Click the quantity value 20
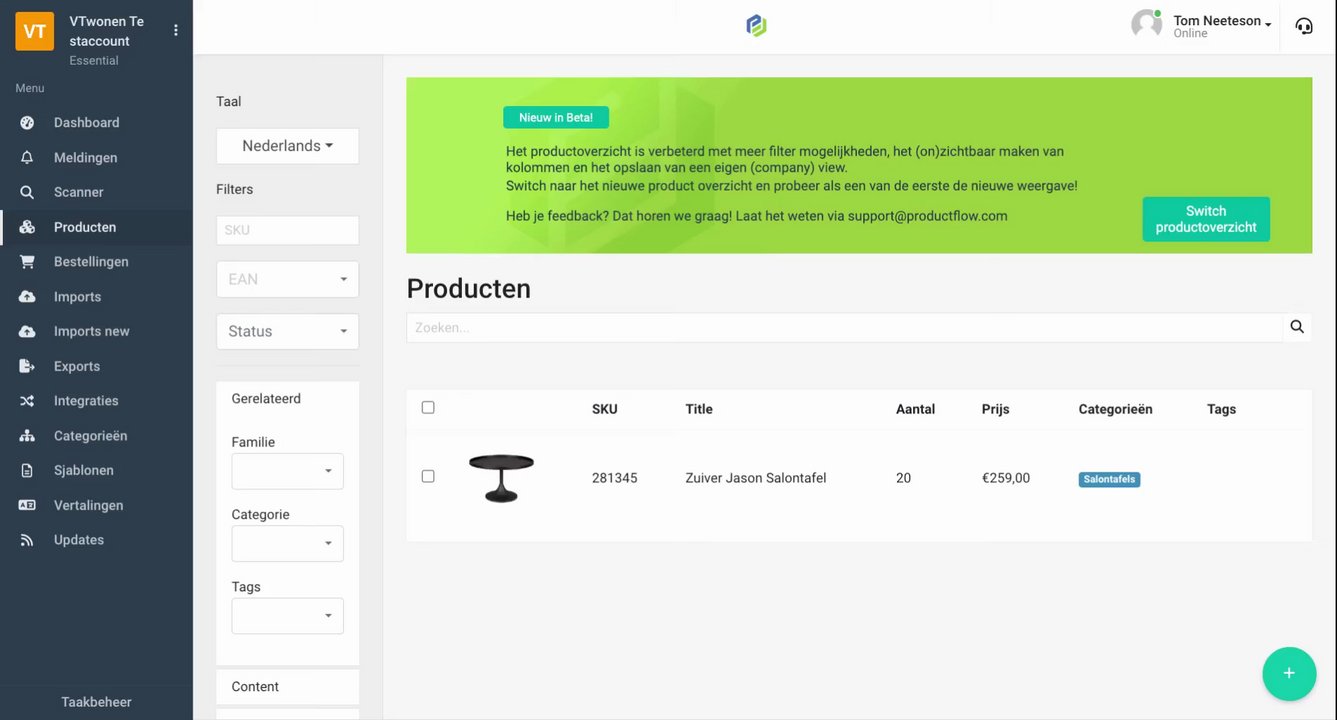Screen dimensions: 1337x720 903,478
